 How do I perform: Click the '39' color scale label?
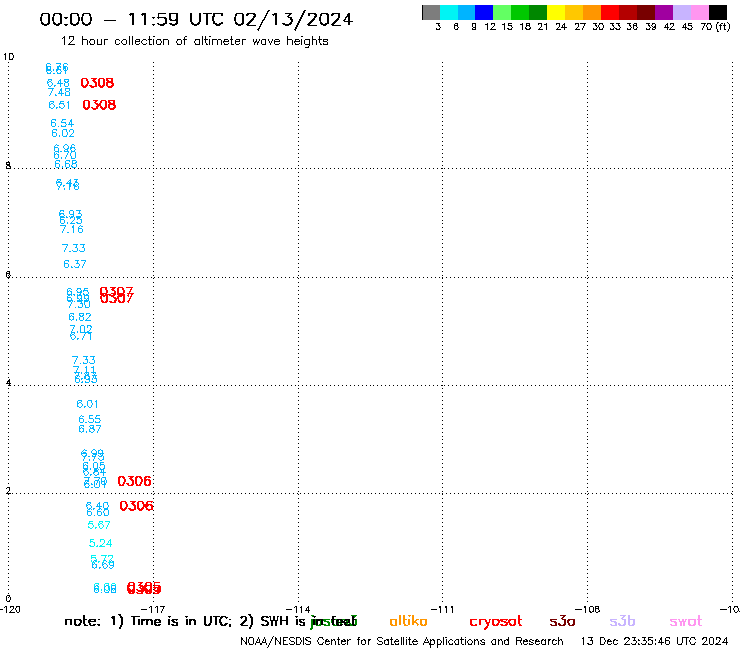coord(651,27)
